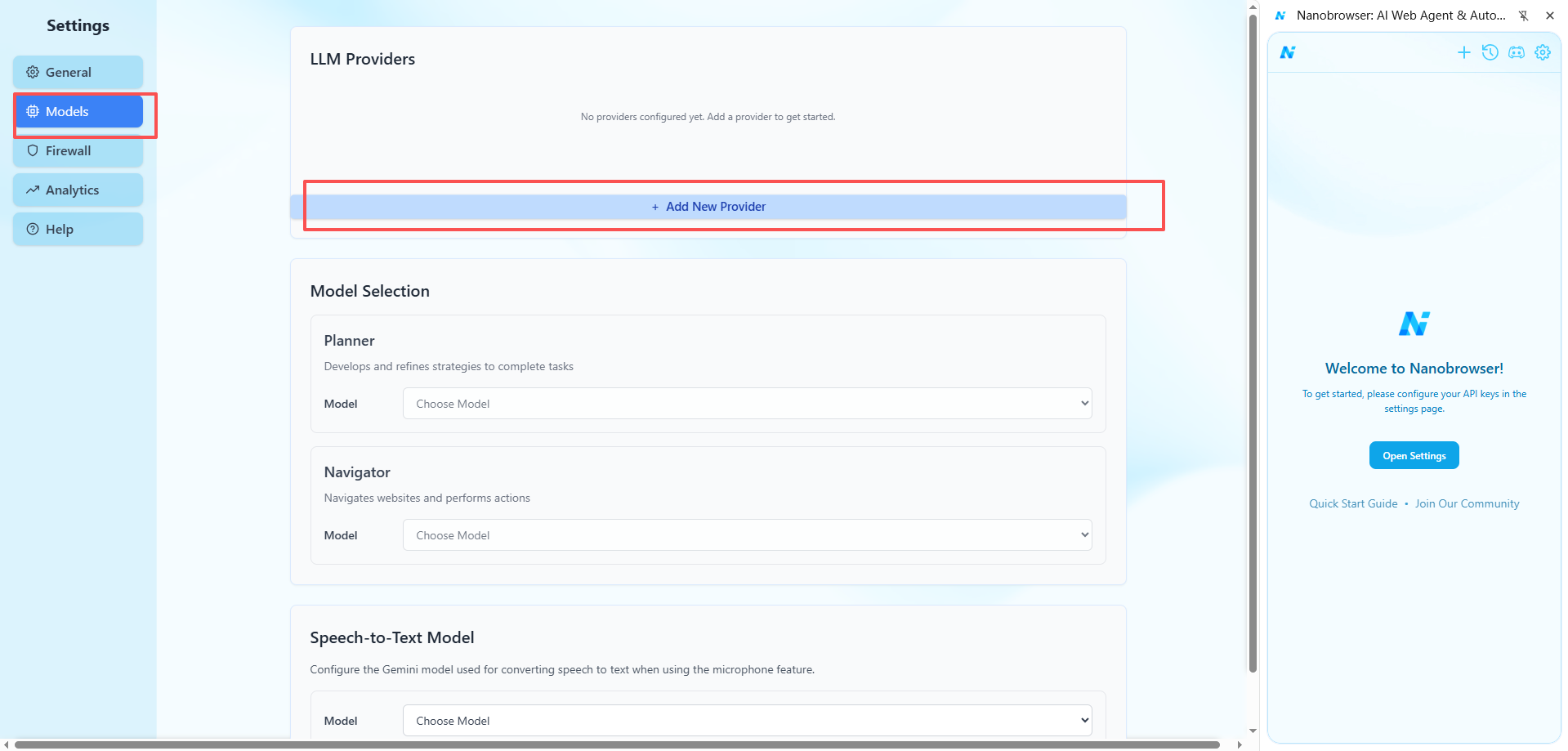Click the Discord community icon
1568x751 pixels.
[1517, 52]
